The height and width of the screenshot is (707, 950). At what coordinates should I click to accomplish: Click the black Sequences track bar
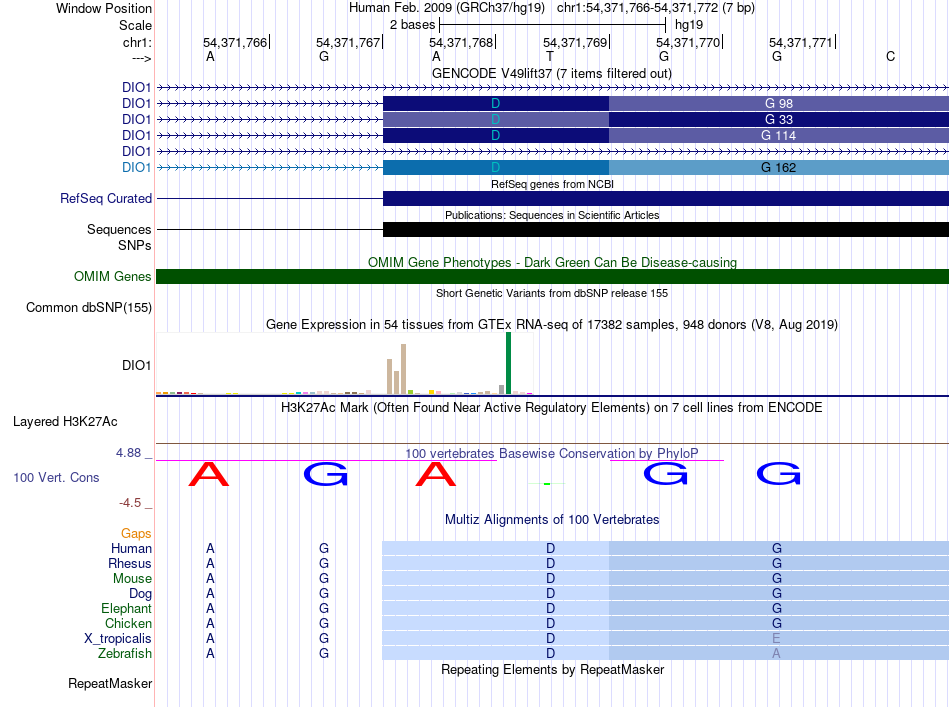[x=666, y=230]
